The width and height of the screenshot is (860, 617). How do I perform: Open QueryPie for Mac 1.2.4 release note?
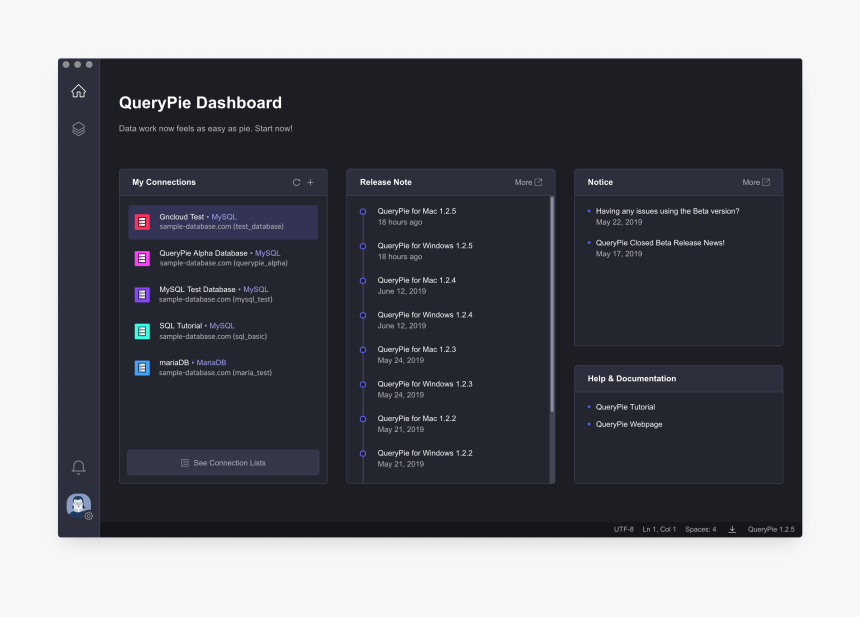click(416, 280)
